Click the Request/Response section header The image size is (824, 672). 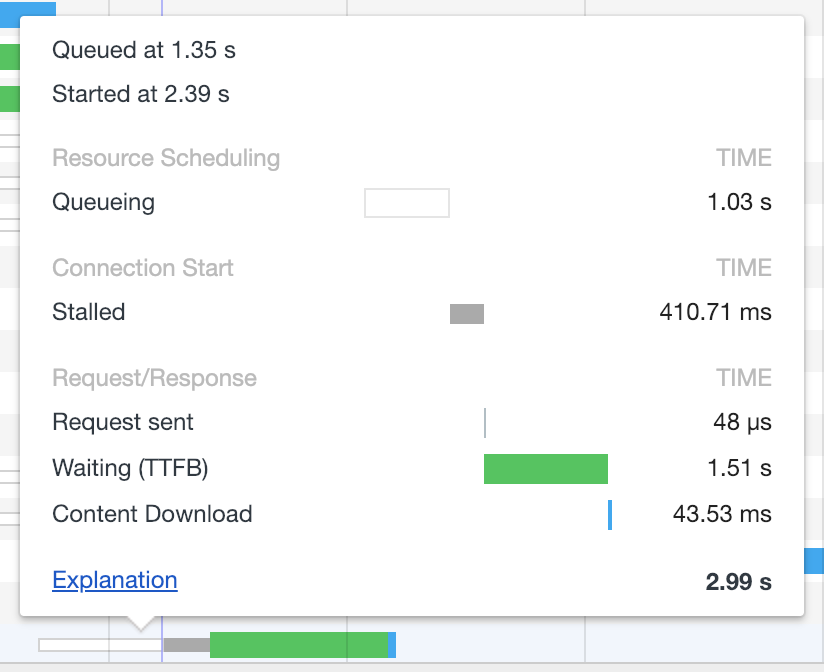154,378
